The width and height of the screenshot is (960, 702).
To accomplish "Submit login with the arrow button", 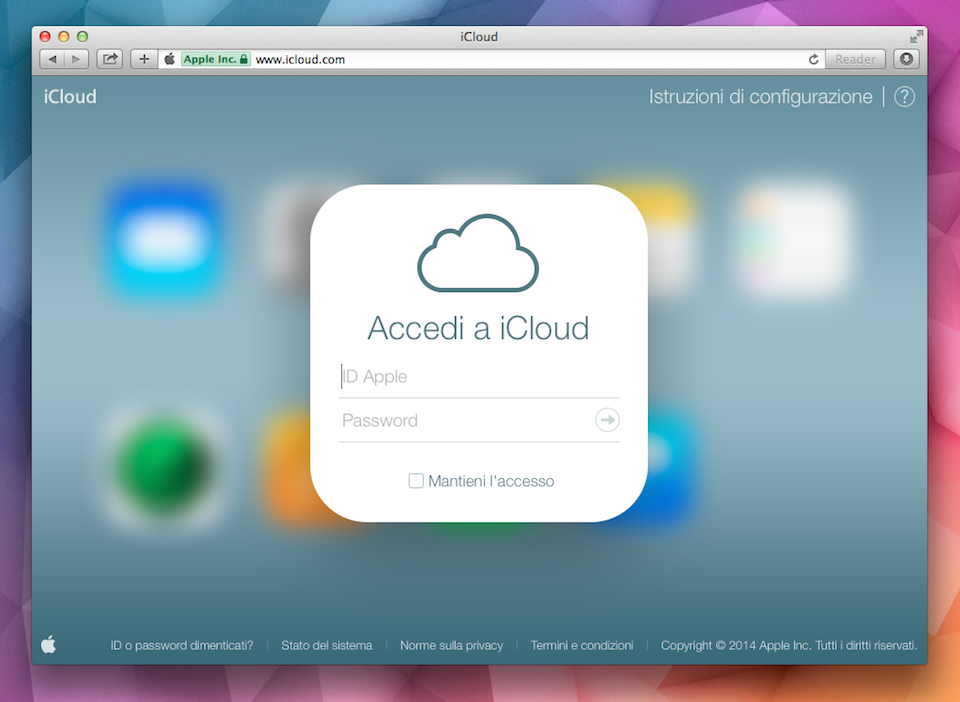I will click(x=607, y=420).
